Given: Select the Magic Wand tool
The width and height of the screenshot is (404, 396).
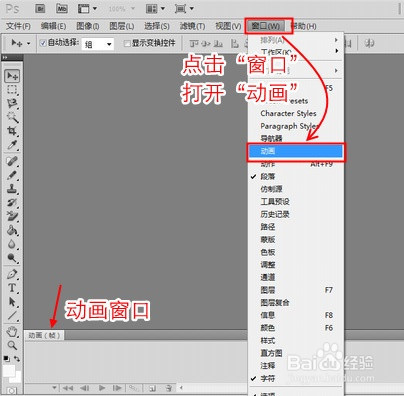Looking at the screenshot, I should (x=12, y=117).
